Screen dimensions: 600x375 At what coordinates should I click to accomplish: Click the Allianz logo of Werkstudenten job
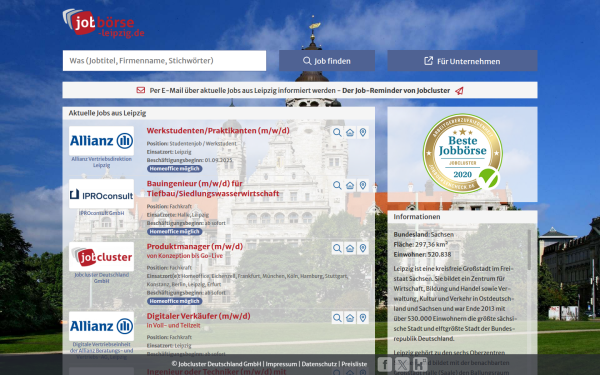pyautogui.click(x=101, y=141)
